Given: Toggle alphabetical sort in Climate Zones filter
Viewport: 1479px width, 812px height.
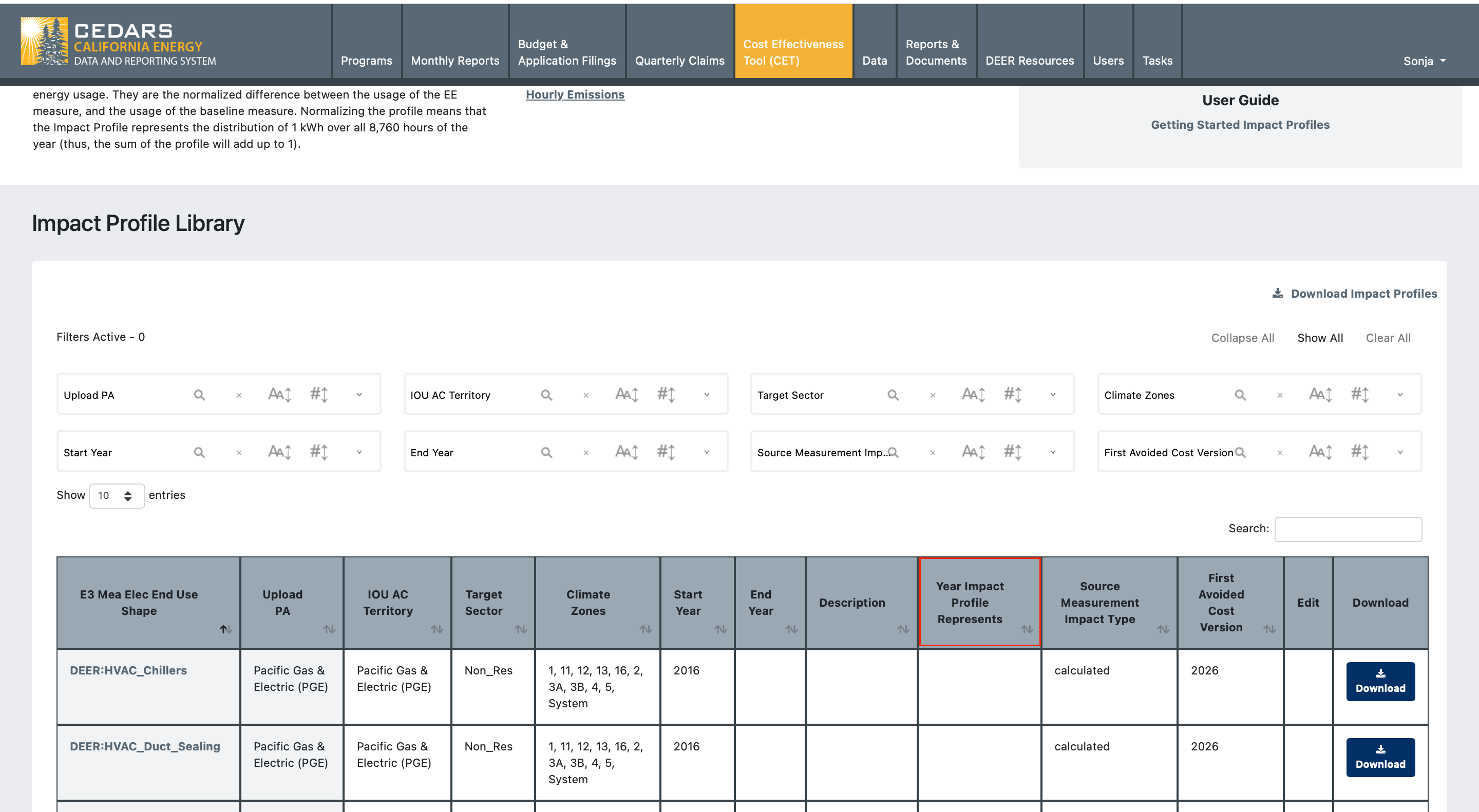Looking at the screenshot, I should tap(1320, 395).
